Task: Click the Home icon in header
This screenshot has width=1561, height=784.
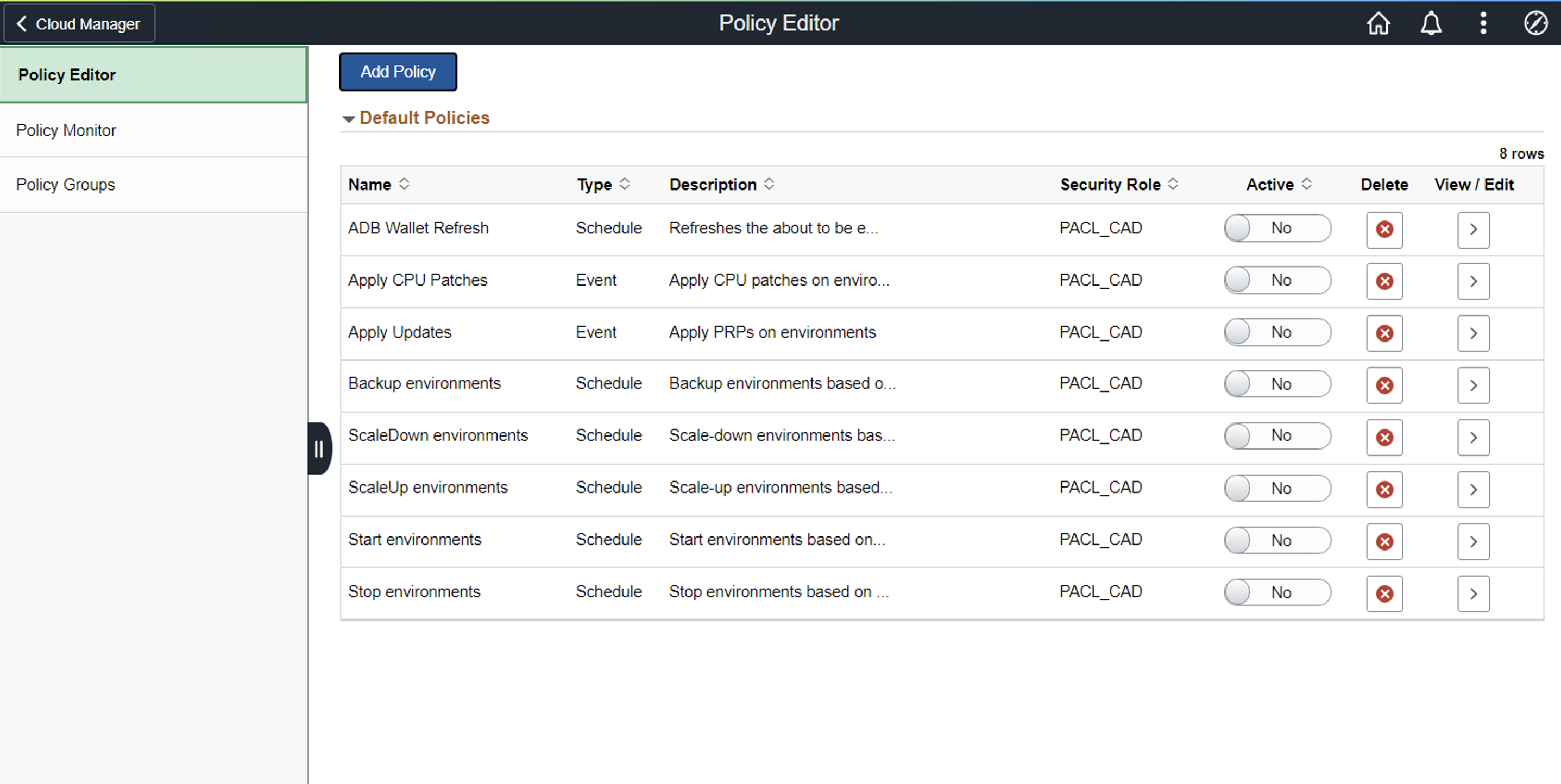Action: tap(1377, 24)
